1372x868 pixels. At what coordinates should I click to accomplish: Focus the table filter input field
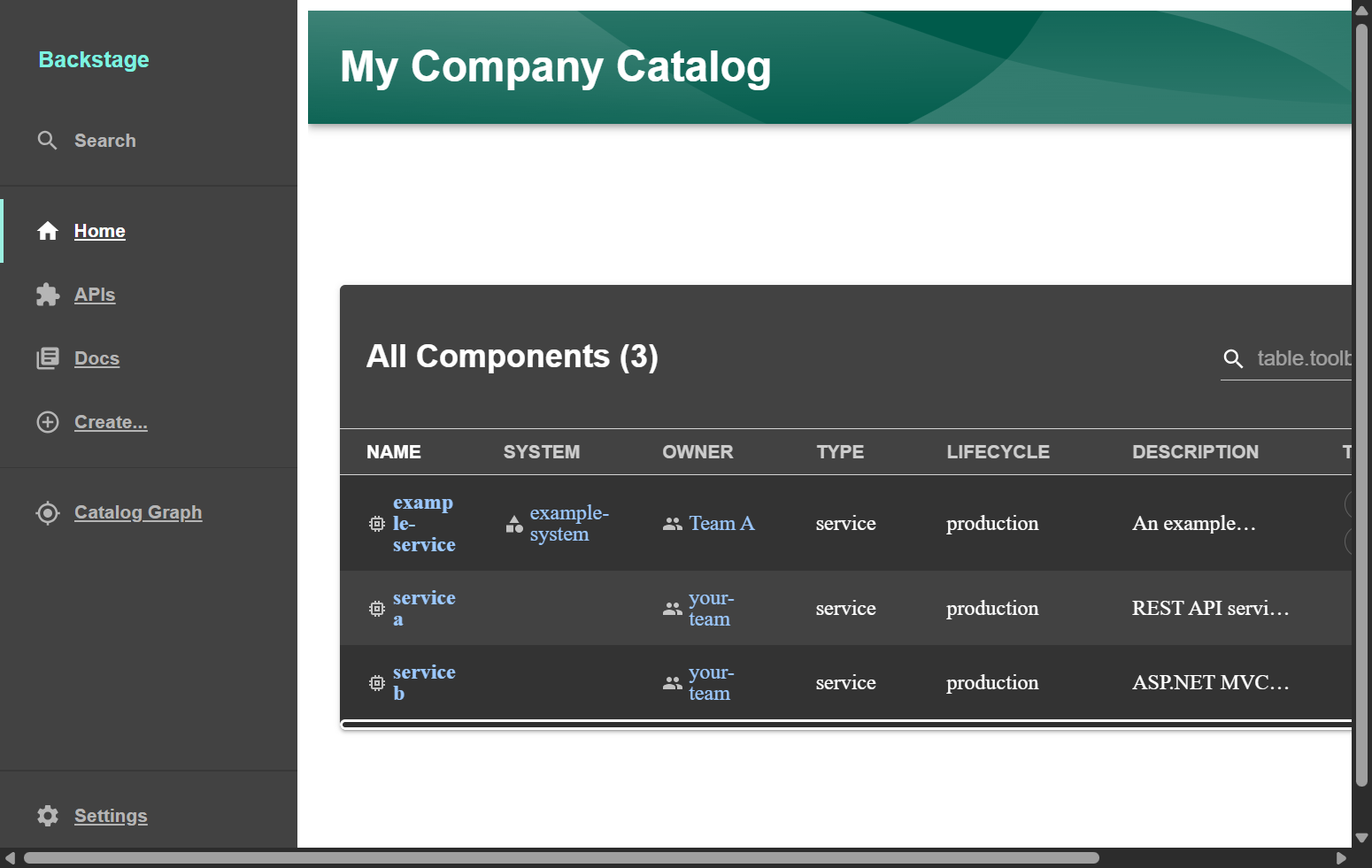click(1304, 358)
